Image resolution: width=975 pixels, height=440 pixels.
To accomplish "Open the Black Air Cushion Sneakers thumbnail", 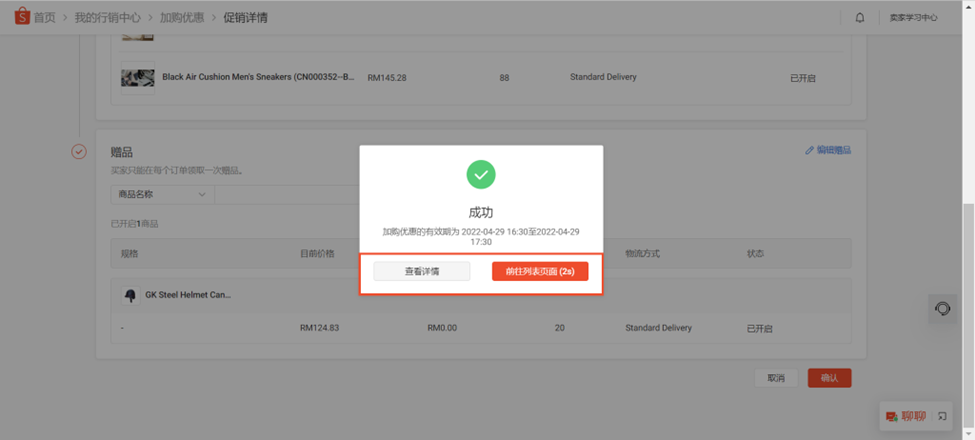I will [x=137, y=78].
